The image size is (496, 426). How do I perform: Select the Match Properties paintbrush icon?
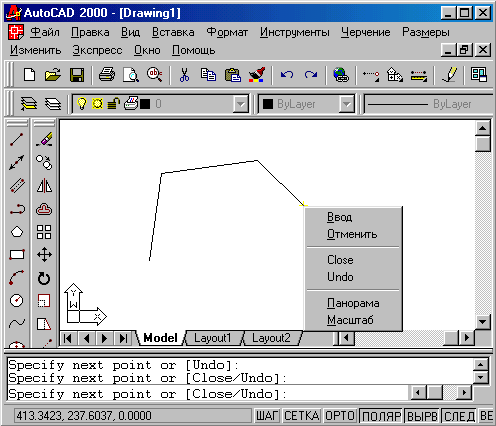pos(257,75)
